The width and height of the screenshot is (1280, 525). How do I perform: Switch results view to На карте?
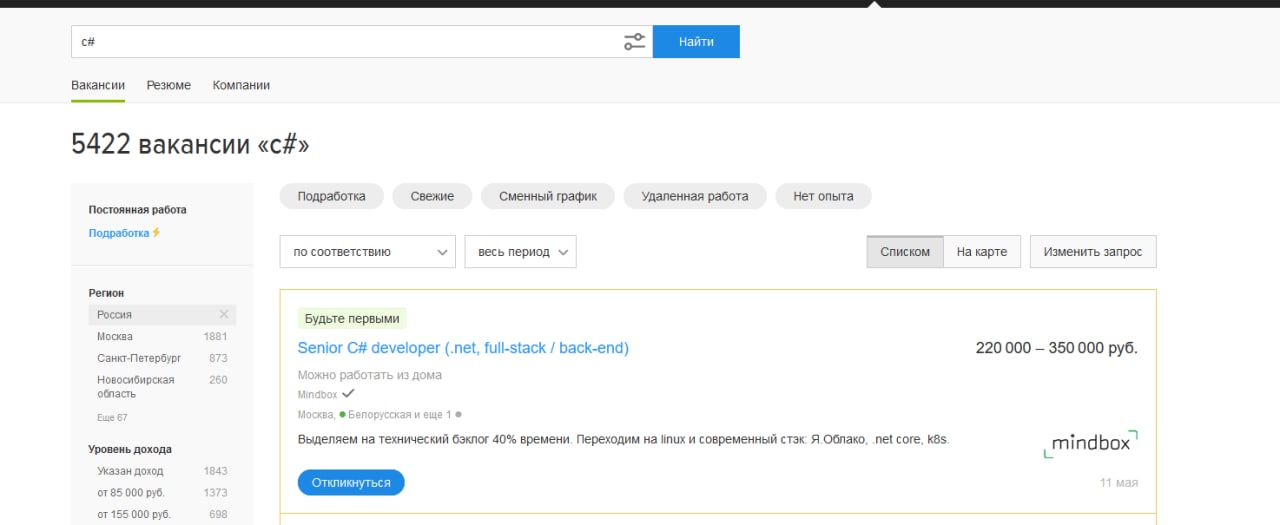pos(982,252)
